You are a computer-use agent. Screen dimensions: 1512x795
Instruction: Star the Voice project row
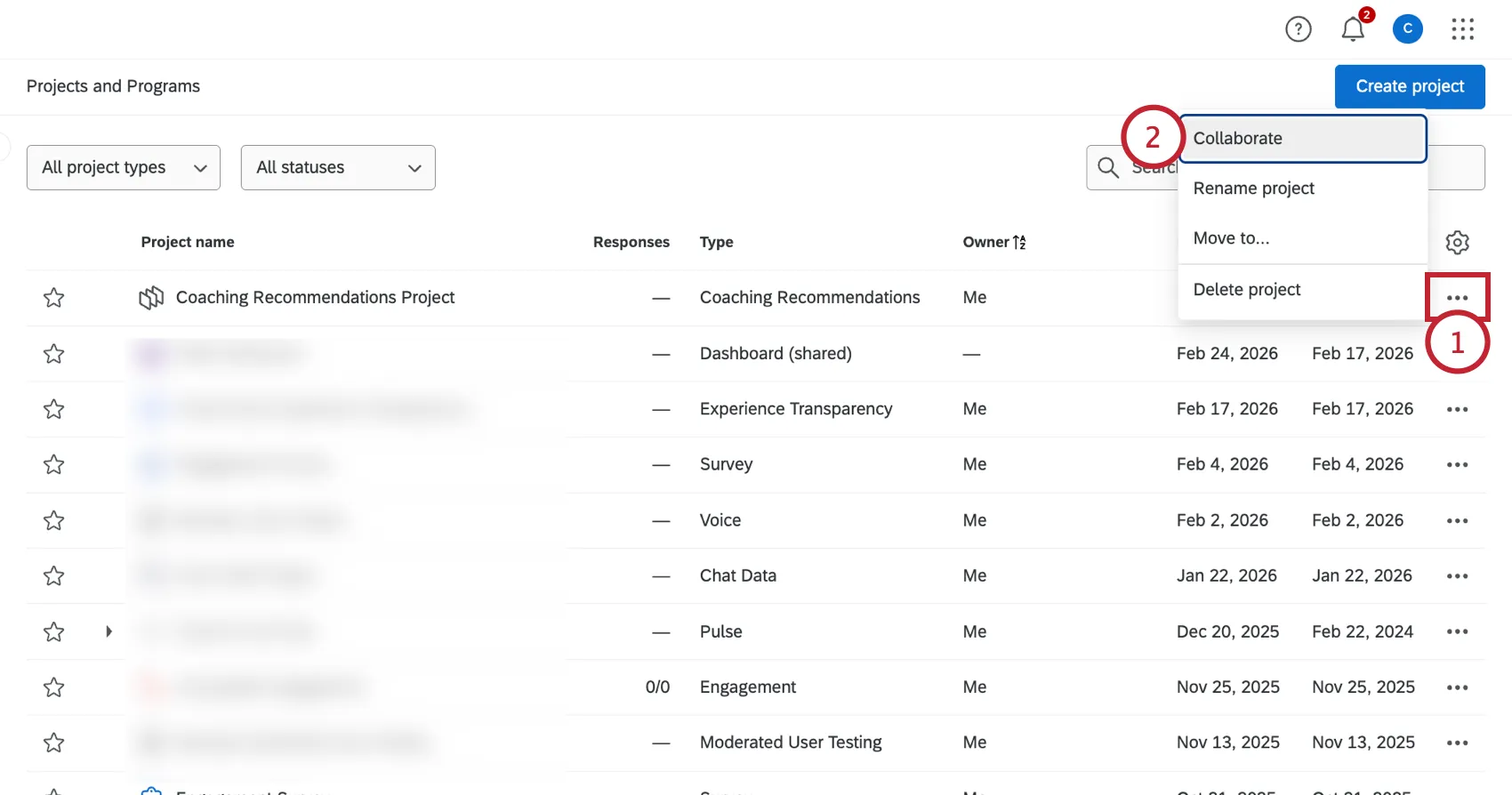click(x=54, y=520)
